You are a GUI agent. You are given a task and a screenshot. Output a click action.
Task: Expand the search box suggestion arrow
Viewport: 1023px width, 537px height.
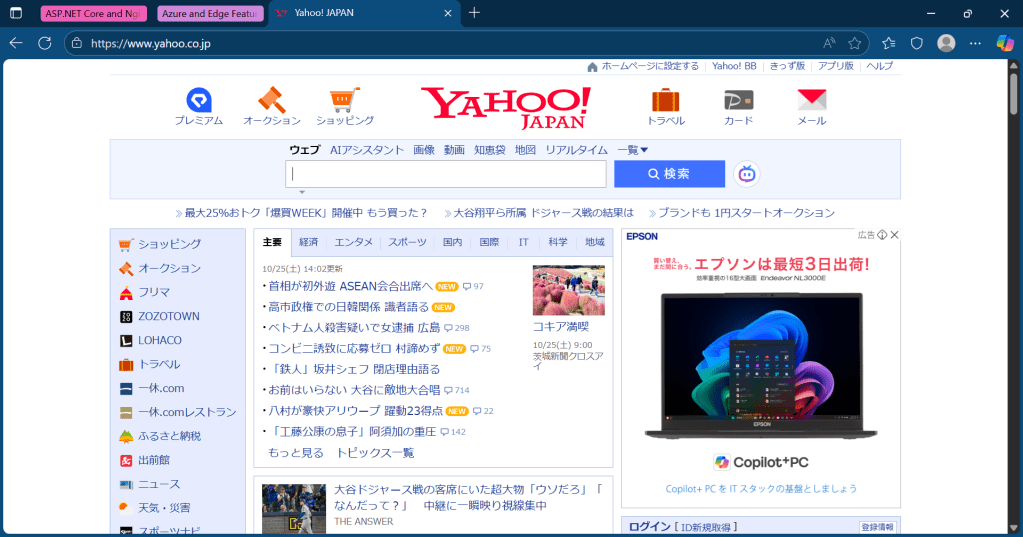(x=302, y=192)
